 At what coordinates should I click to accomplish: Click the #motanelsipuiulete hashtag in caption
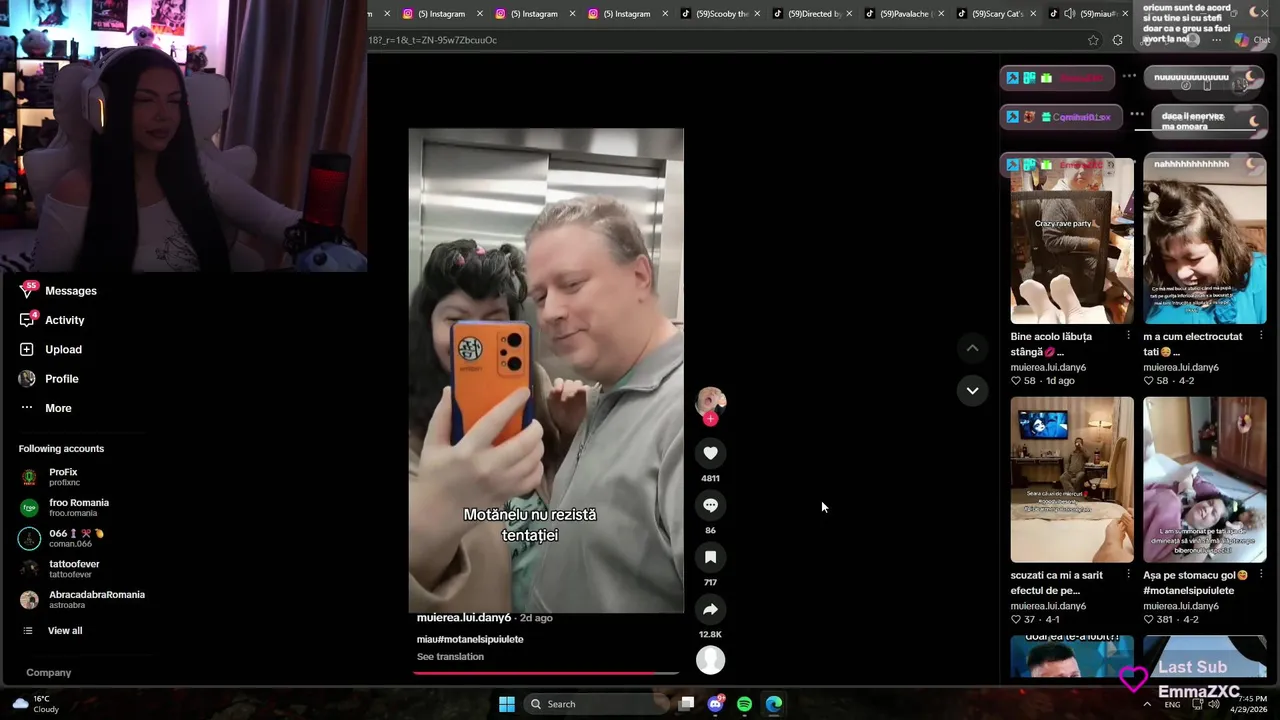click(478, 639)
